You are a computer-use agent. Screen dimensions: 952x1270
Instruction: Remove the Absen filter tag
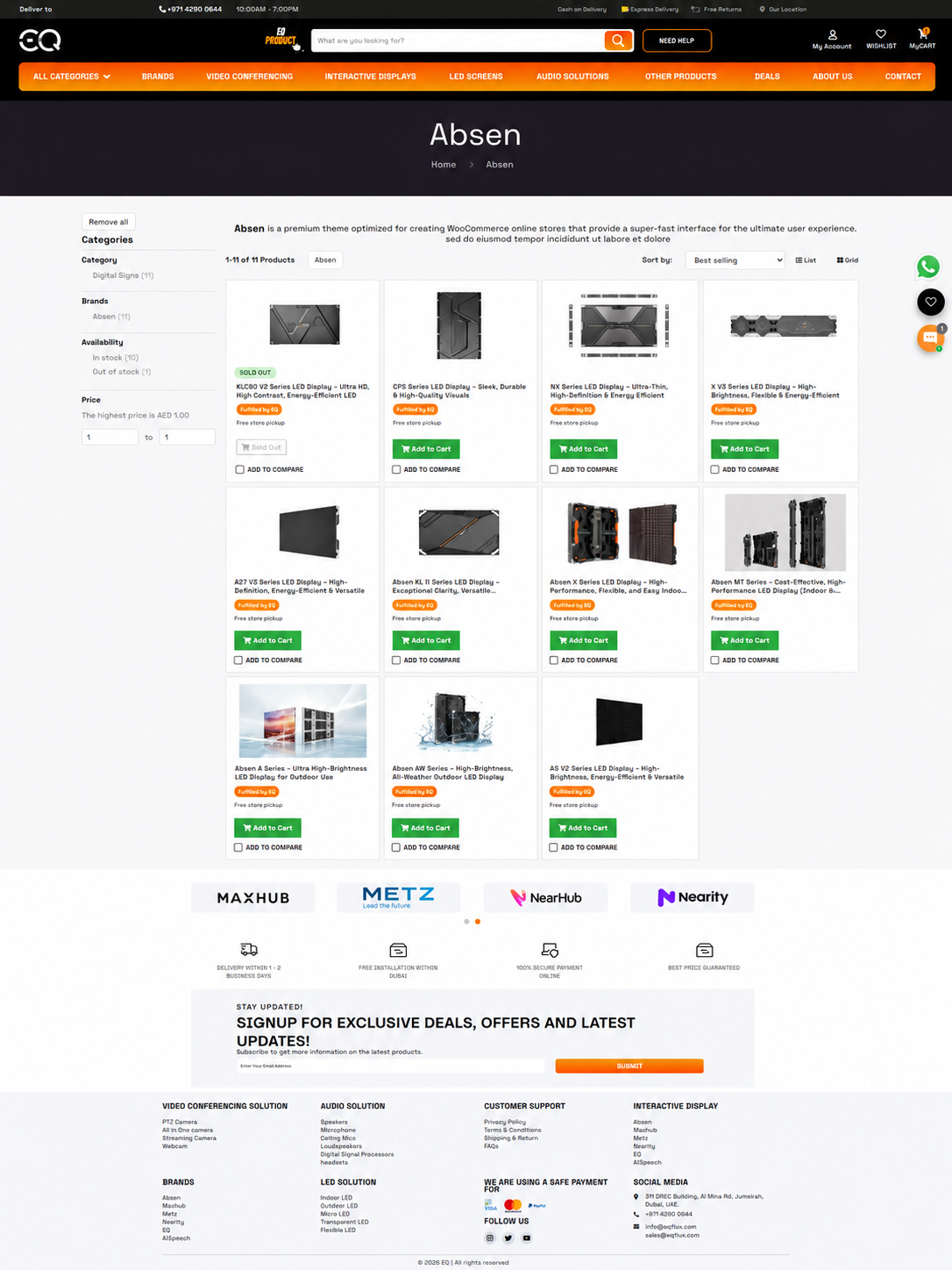[x=325, y=260]
